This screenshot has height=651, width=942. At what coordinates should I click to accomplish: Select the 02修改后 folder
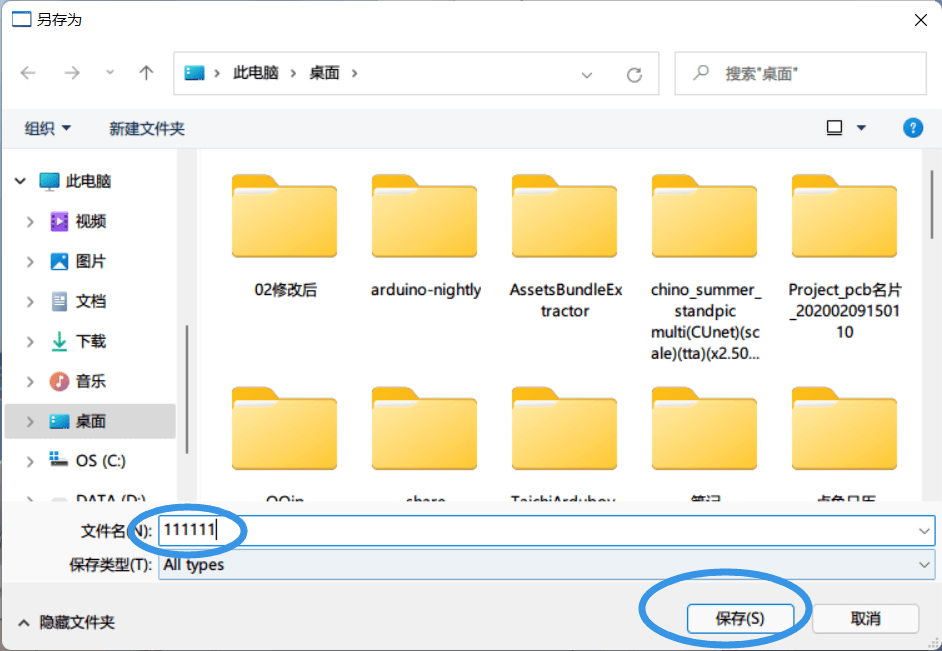[285, 237]
